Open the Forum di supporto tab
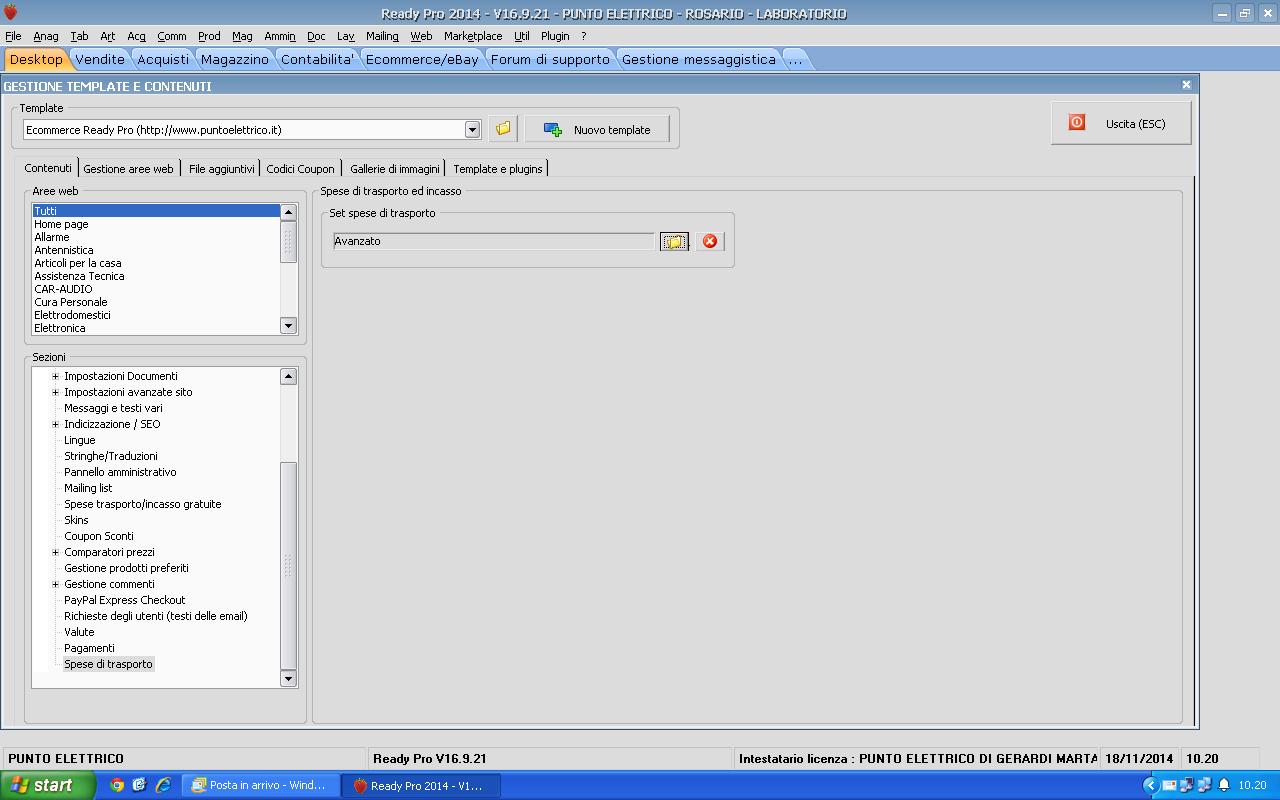 point(550,59)
